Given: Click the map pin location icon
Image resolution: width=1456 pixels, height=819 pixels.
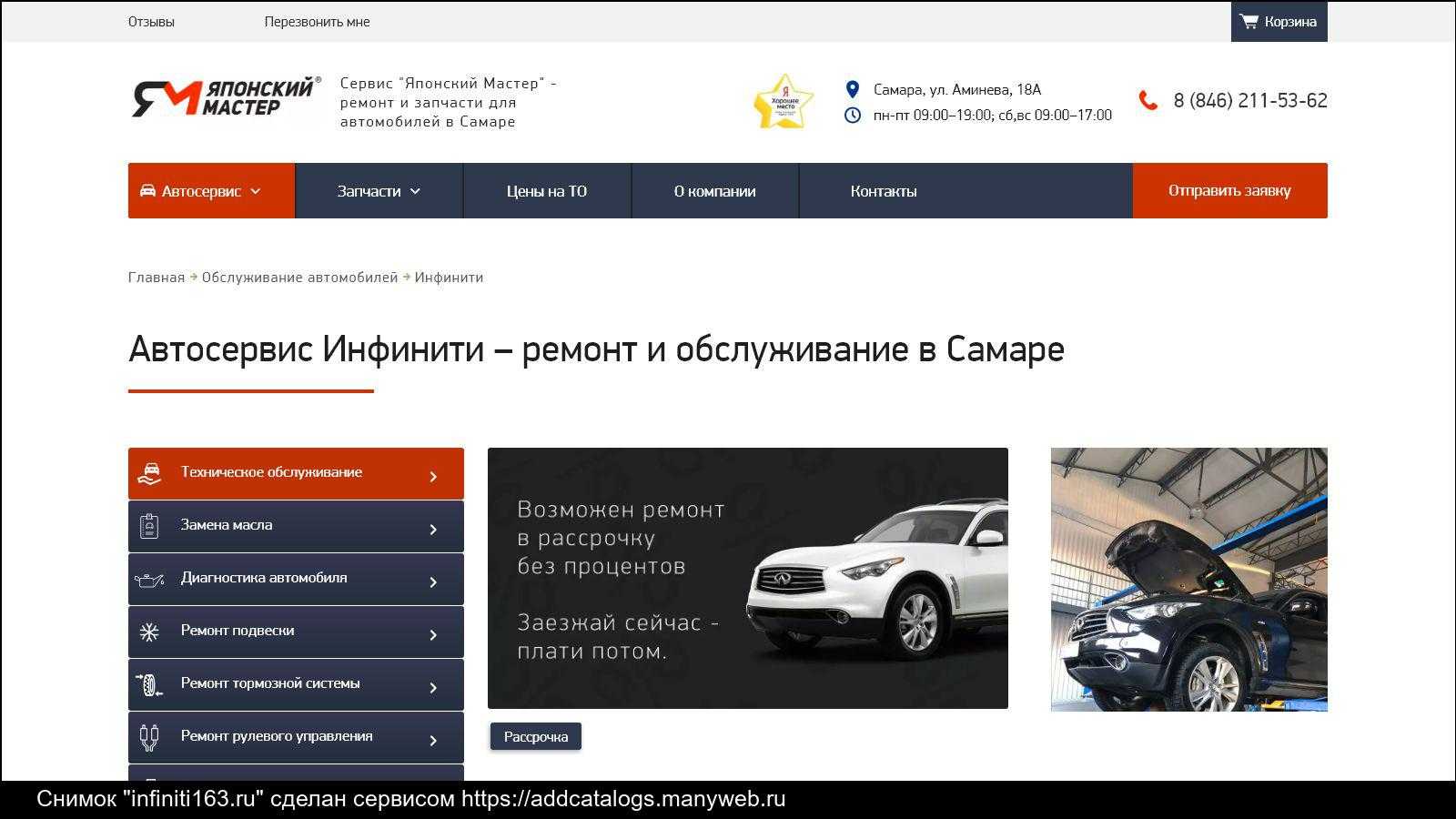Looking at the screenshot, I should point(853,89).
